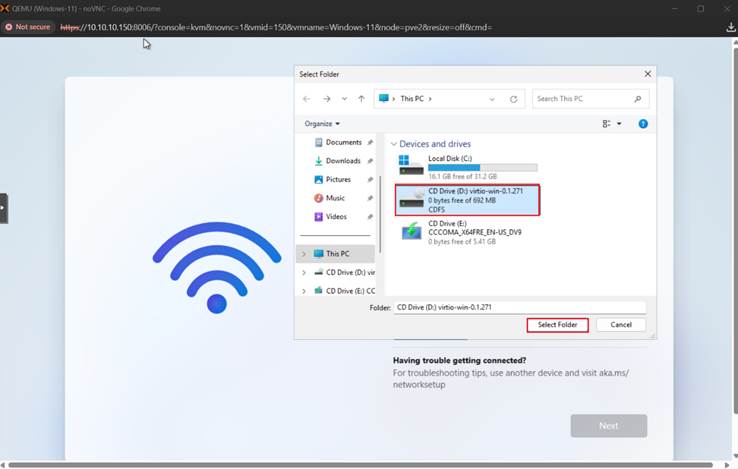Viewport: 738px width, 469px height.
Task: Collapse the Devices and drives group
Action: [x=394, y=144]
